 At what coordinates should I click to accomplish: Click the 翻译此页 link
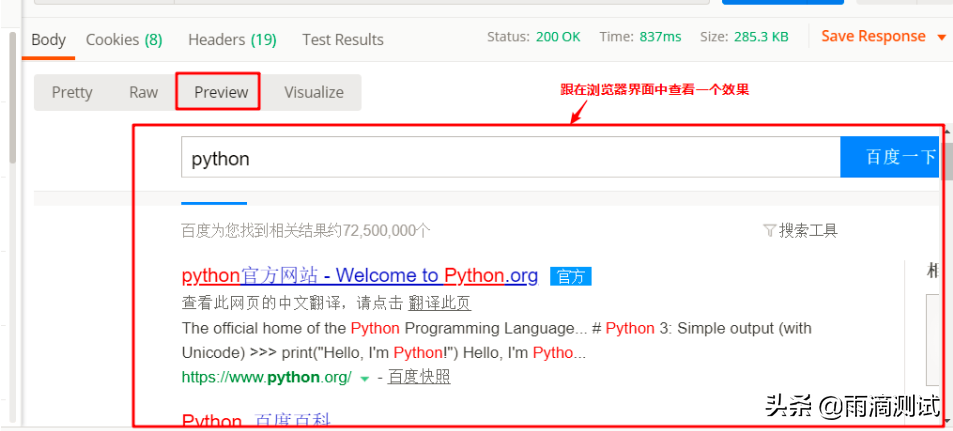tap(439, 303)
